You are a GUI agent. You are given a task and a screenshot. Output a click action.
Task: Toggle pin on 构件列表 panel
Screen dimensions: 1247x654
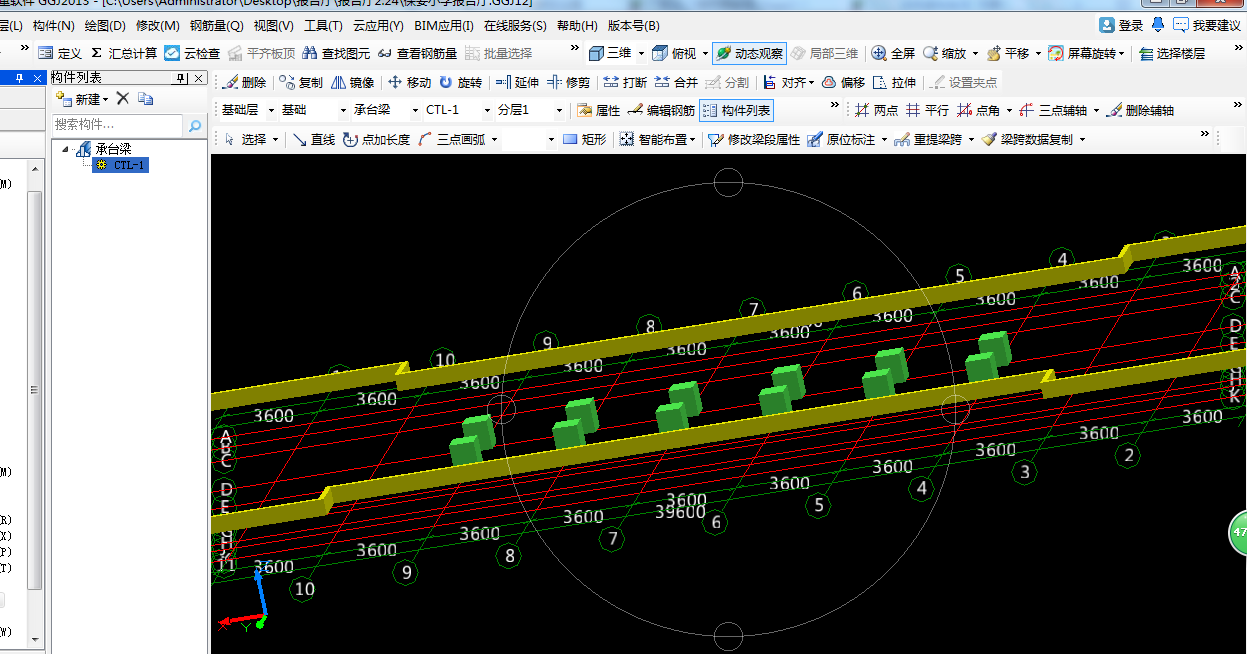coord(182,78)
